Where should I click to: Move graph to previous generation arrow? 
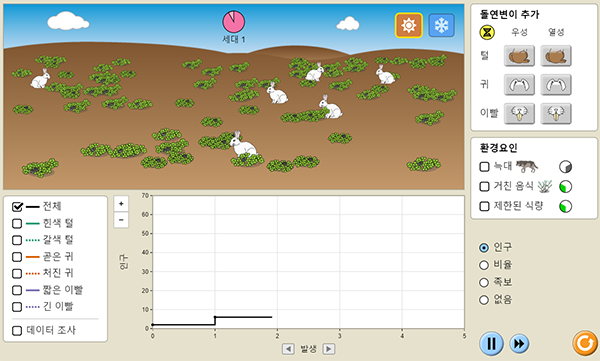coord(288,349)
